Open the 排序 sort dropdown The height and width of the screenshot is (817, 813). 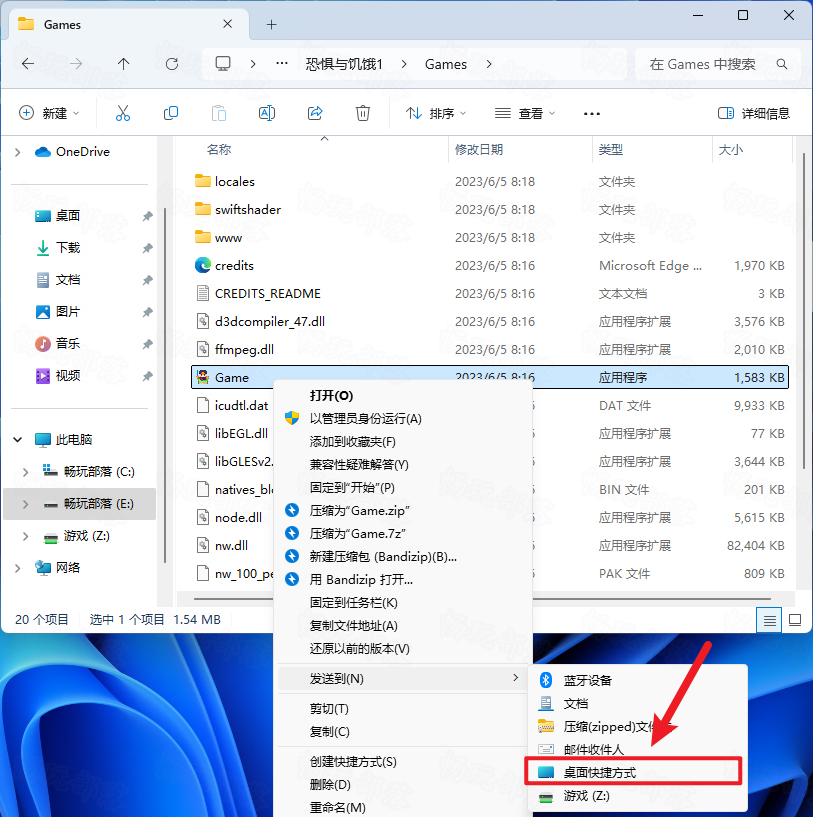(436, 113)
